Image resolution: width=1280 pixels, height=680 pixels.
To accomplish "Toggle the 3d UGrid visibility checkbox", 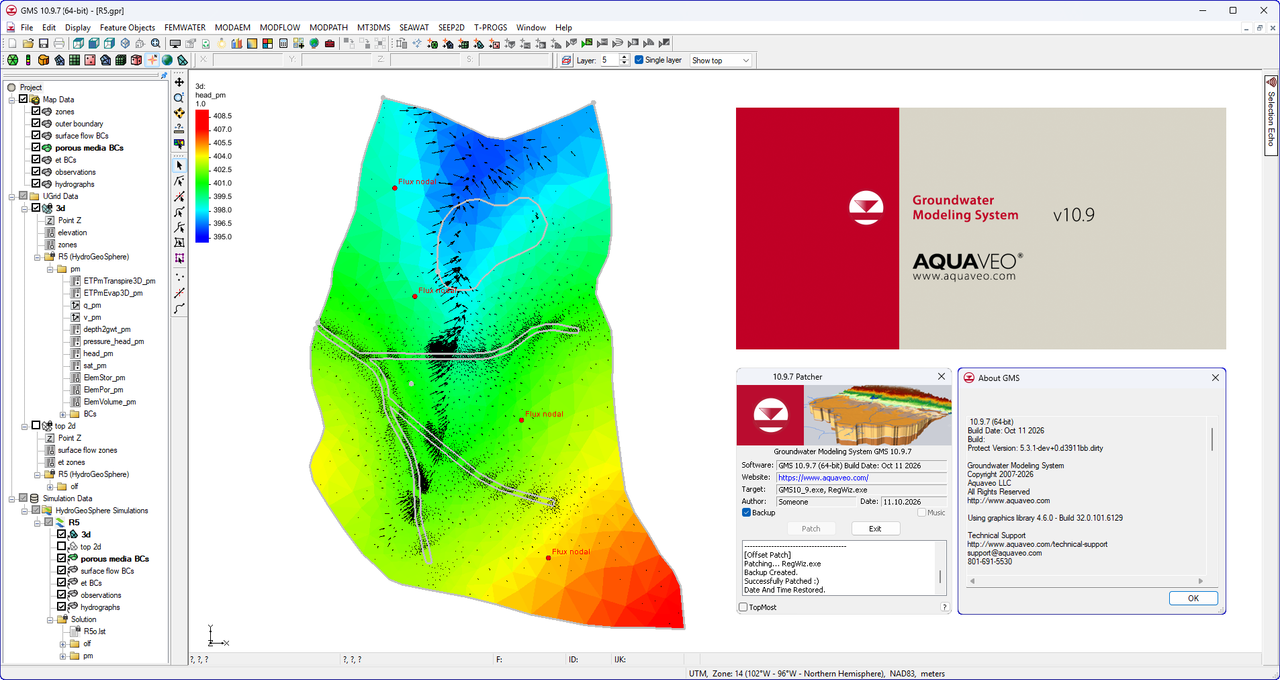I will point(36,208).
